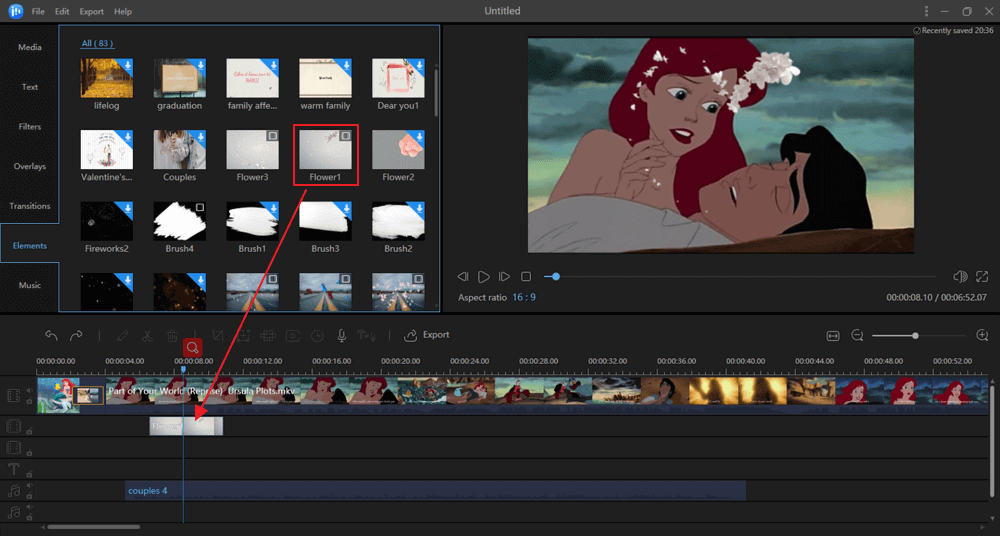Screen dimensions: 1000x536
Task: Select the Flower1 element thumbnail
Action: click(325, 150)
